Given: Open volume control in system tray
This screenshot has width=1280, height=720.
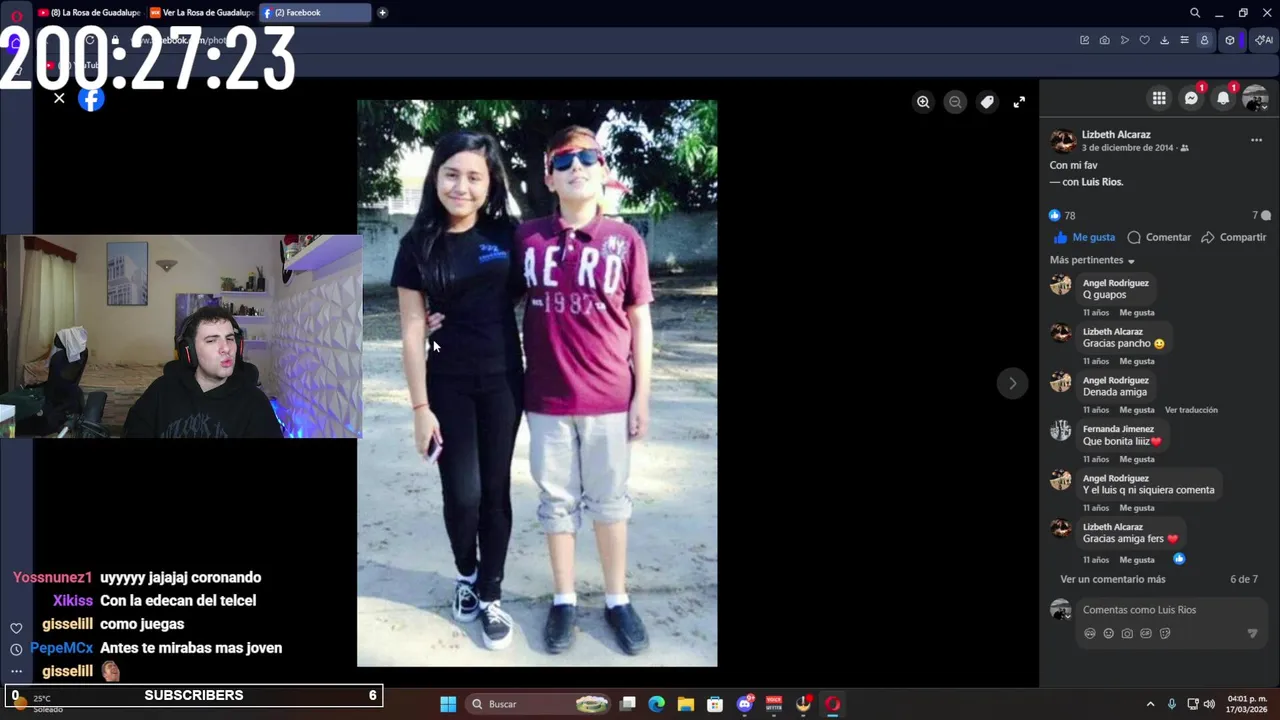Looking at the screenshot, I should (1209, 704).
